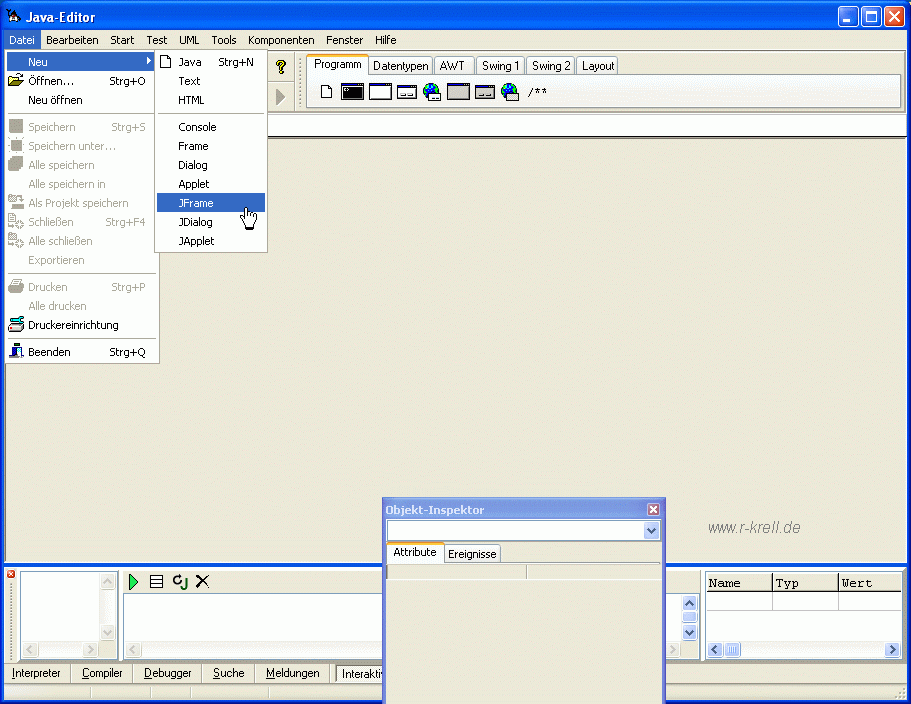Close the Objekt-Inspektor panel
The width and height of the screenshot is (911, 704).
pos(653,510)
